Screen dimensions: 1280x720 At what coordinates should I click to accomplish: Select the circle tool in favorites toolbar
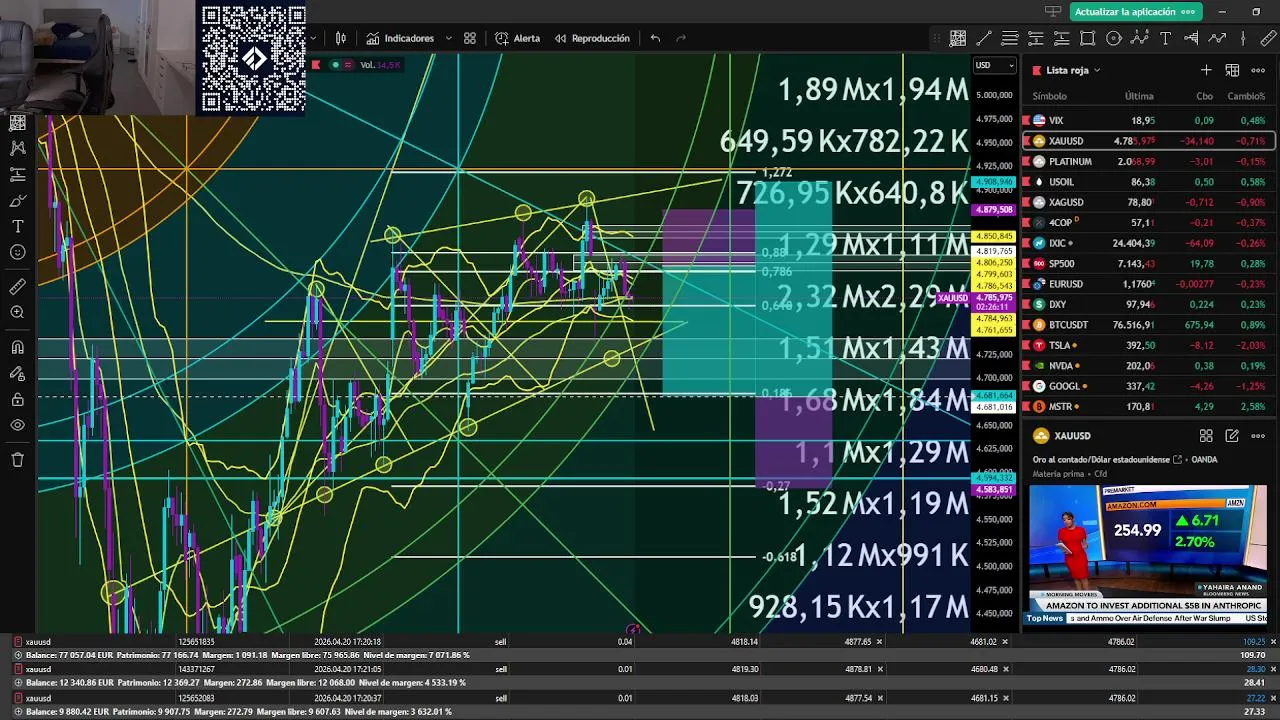[x=1114, y=38]
